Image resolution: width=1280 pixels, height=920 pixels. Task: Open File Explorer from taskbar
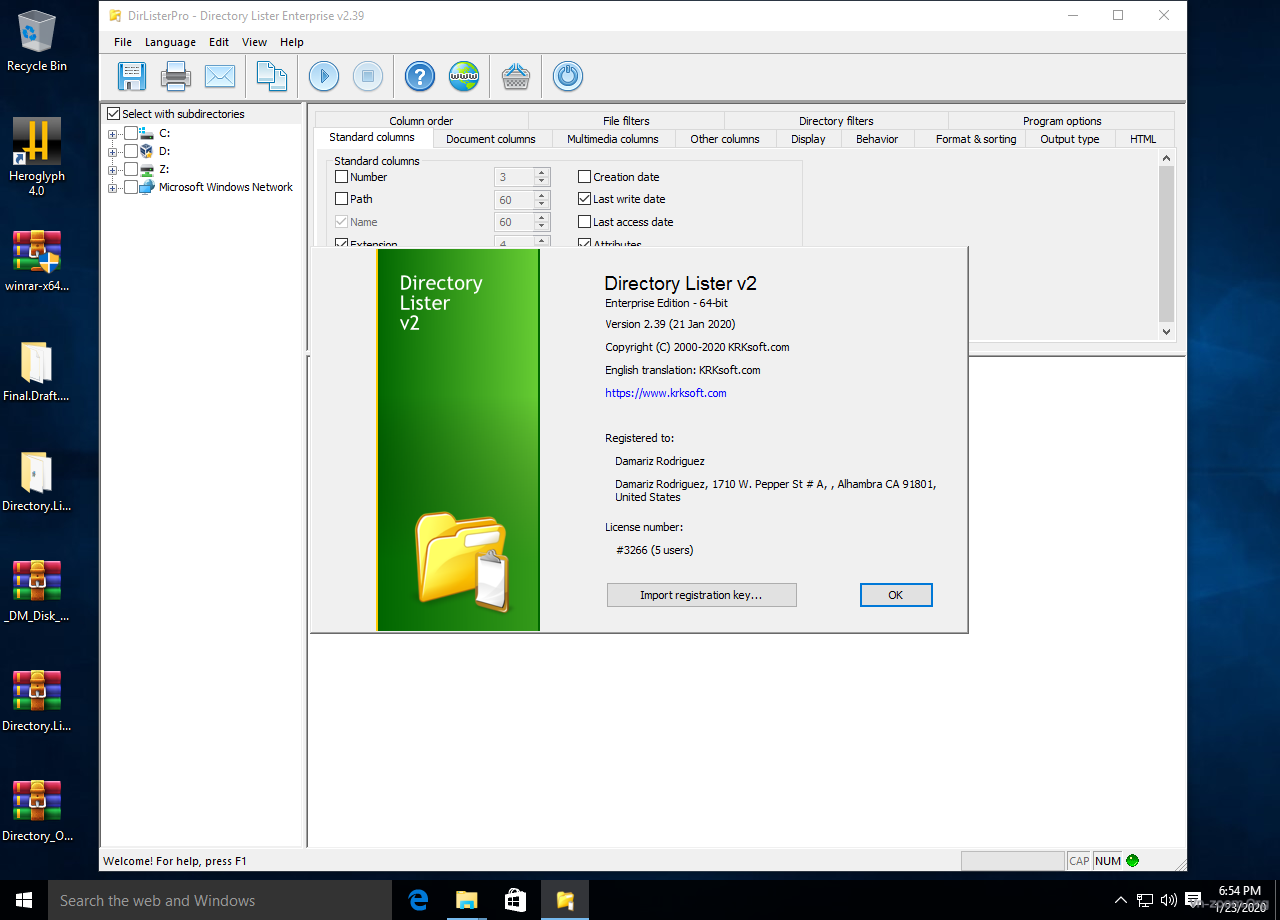467,900
